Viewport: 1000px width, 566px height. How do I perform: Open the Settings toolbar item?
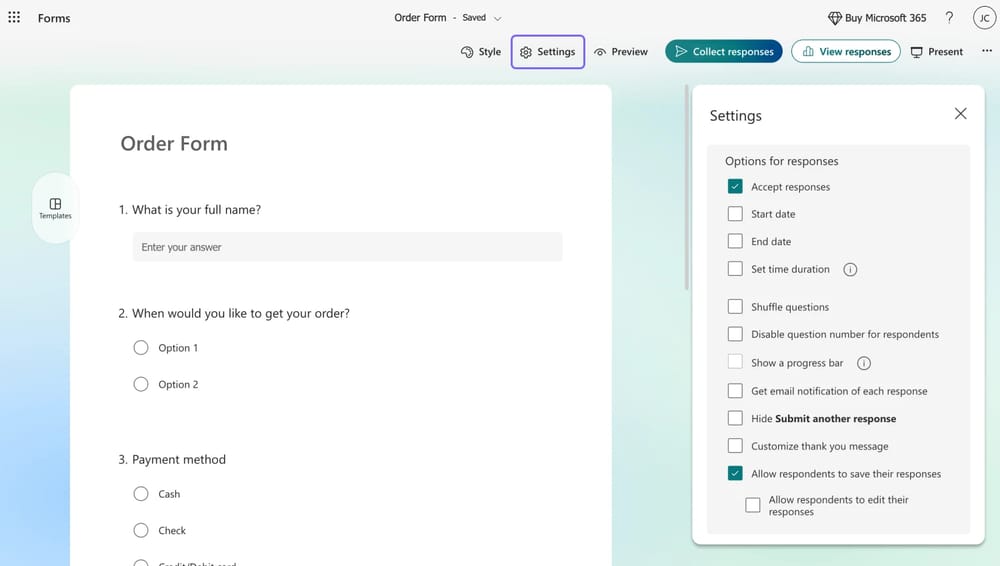point(547,52)
